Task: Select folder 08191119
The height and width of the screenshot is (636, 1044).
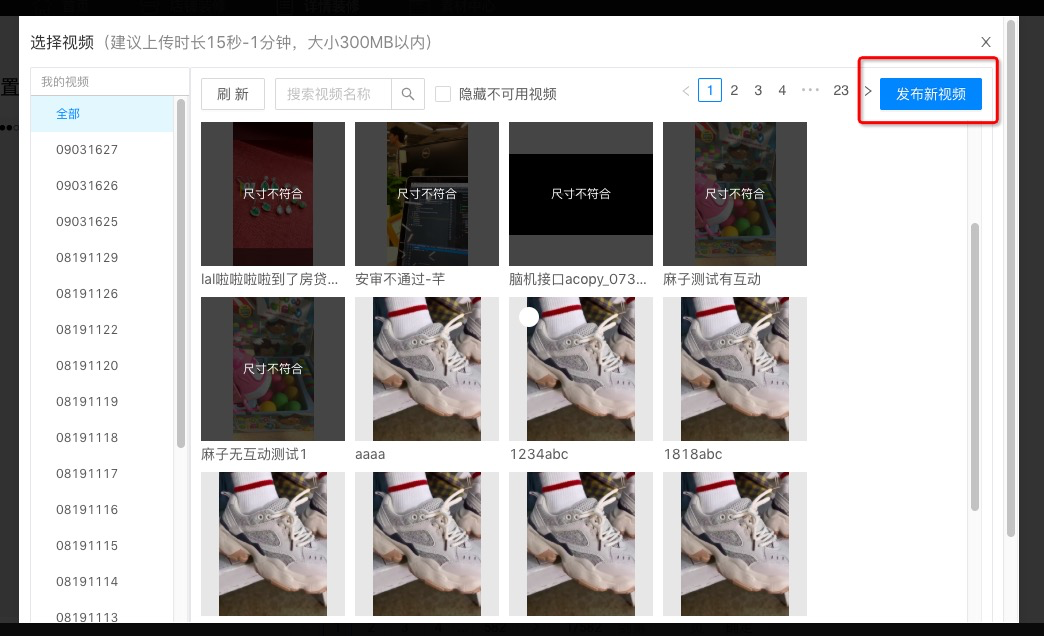Action: [x=102, y=402]
